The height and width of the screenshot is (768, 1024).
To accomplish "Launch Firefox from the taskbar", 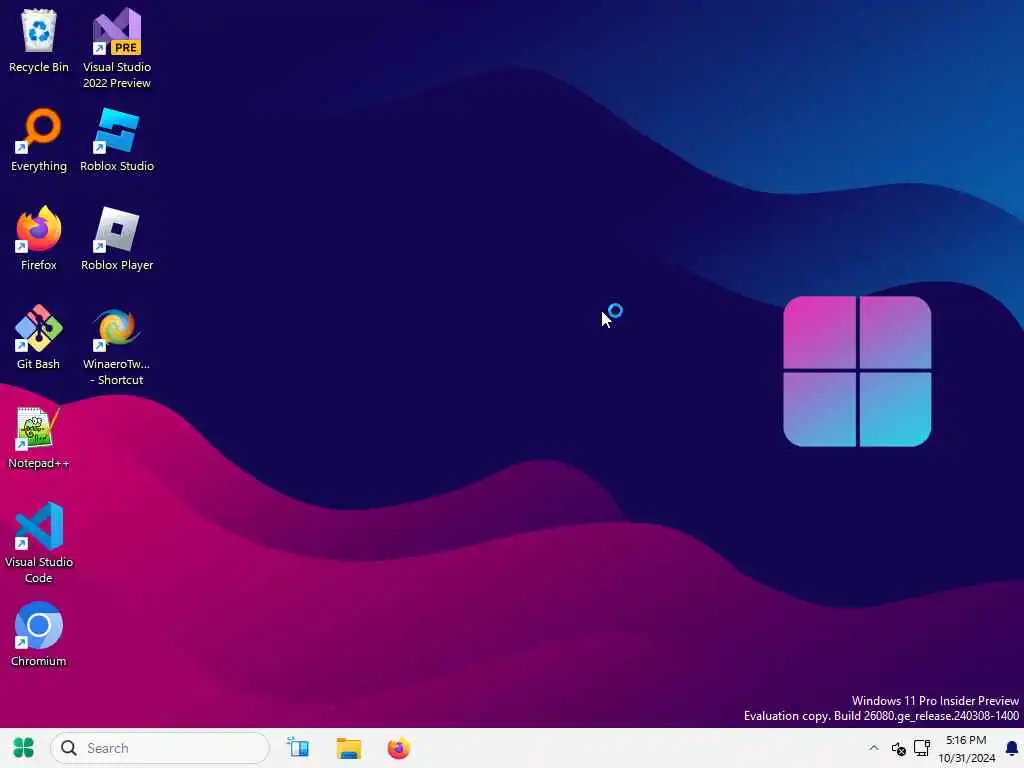I will click(398, 748).
